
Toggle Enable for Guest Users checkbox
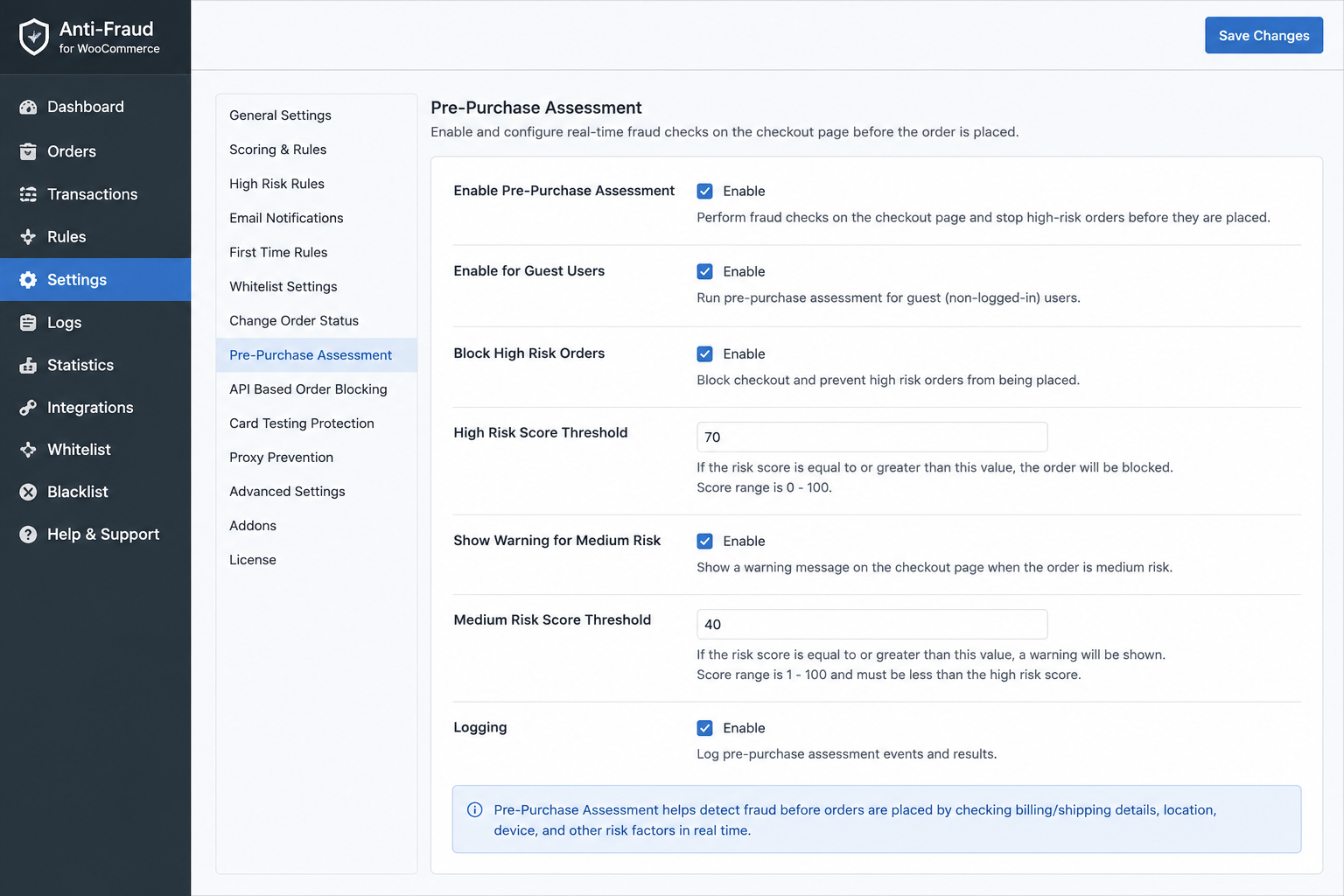pyautogui.click(x=704, y=271)
